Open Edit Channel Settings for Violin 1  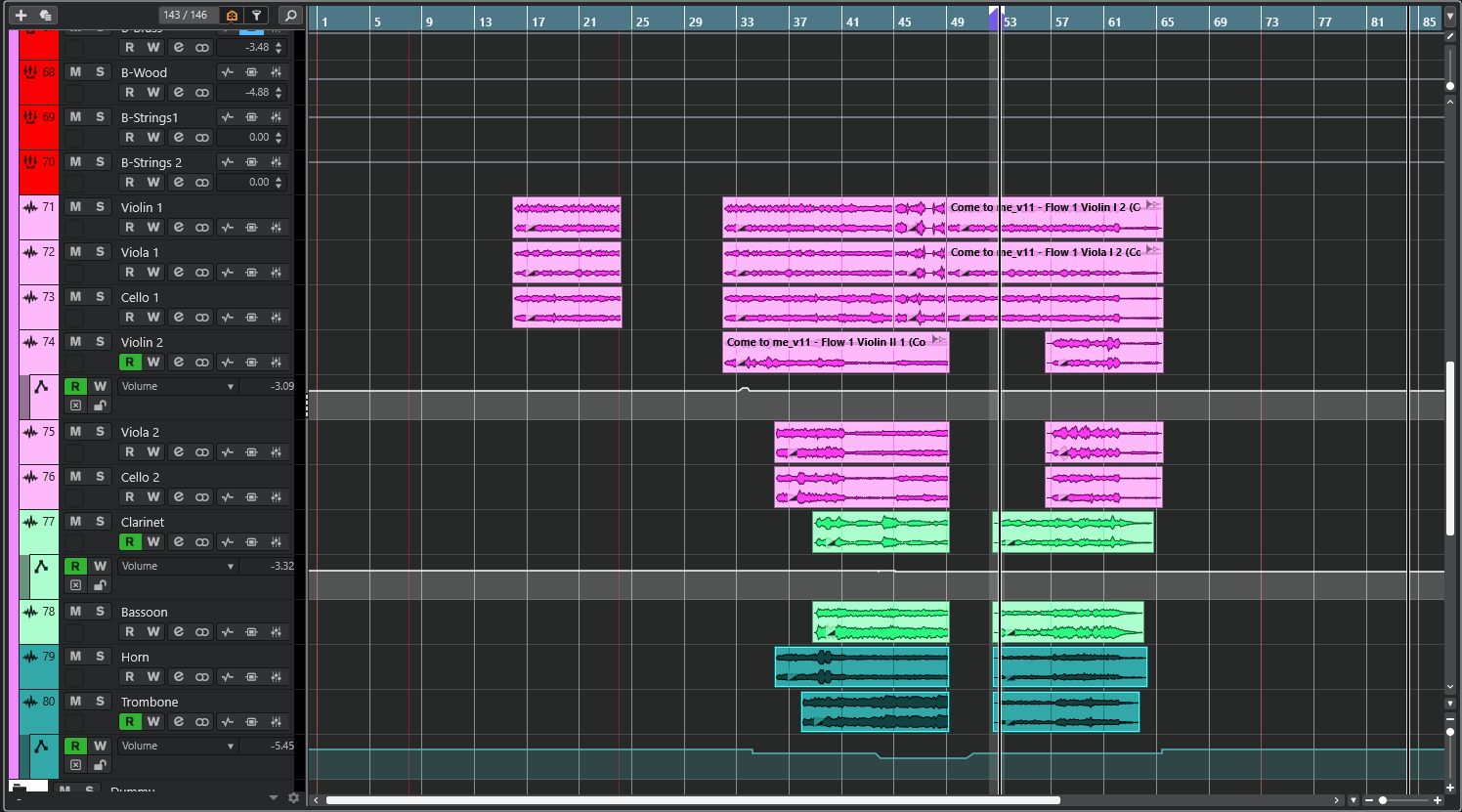click(178, 228)
